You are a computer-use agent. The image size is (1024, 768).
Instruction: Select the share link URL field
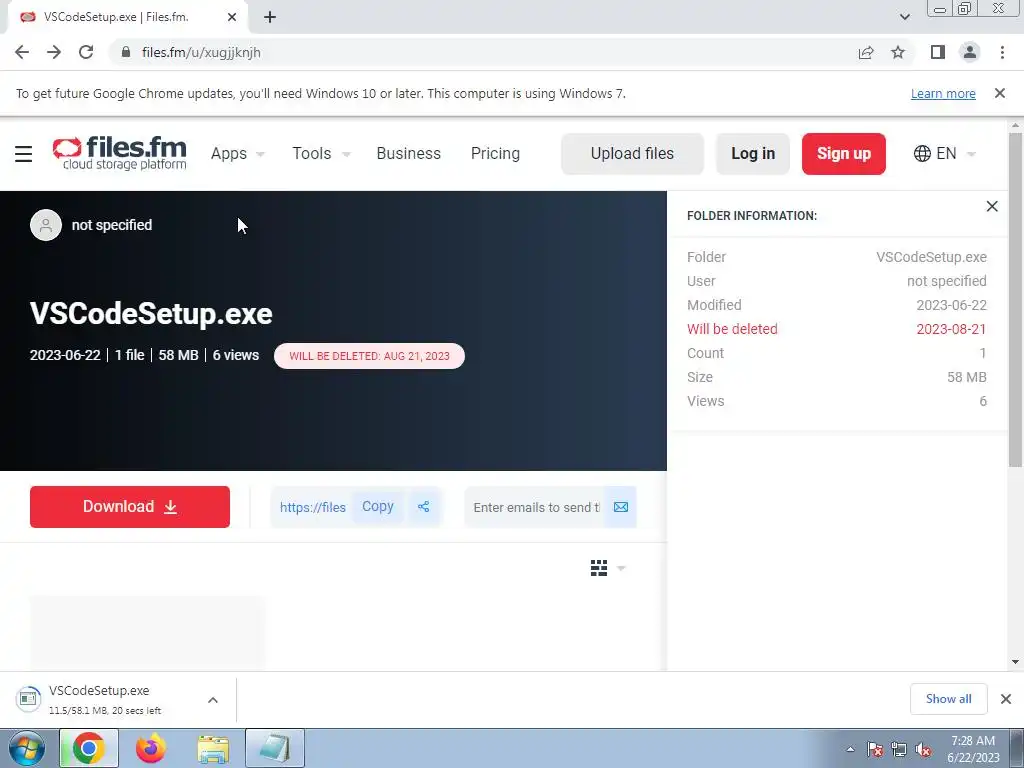coord(312,507)
